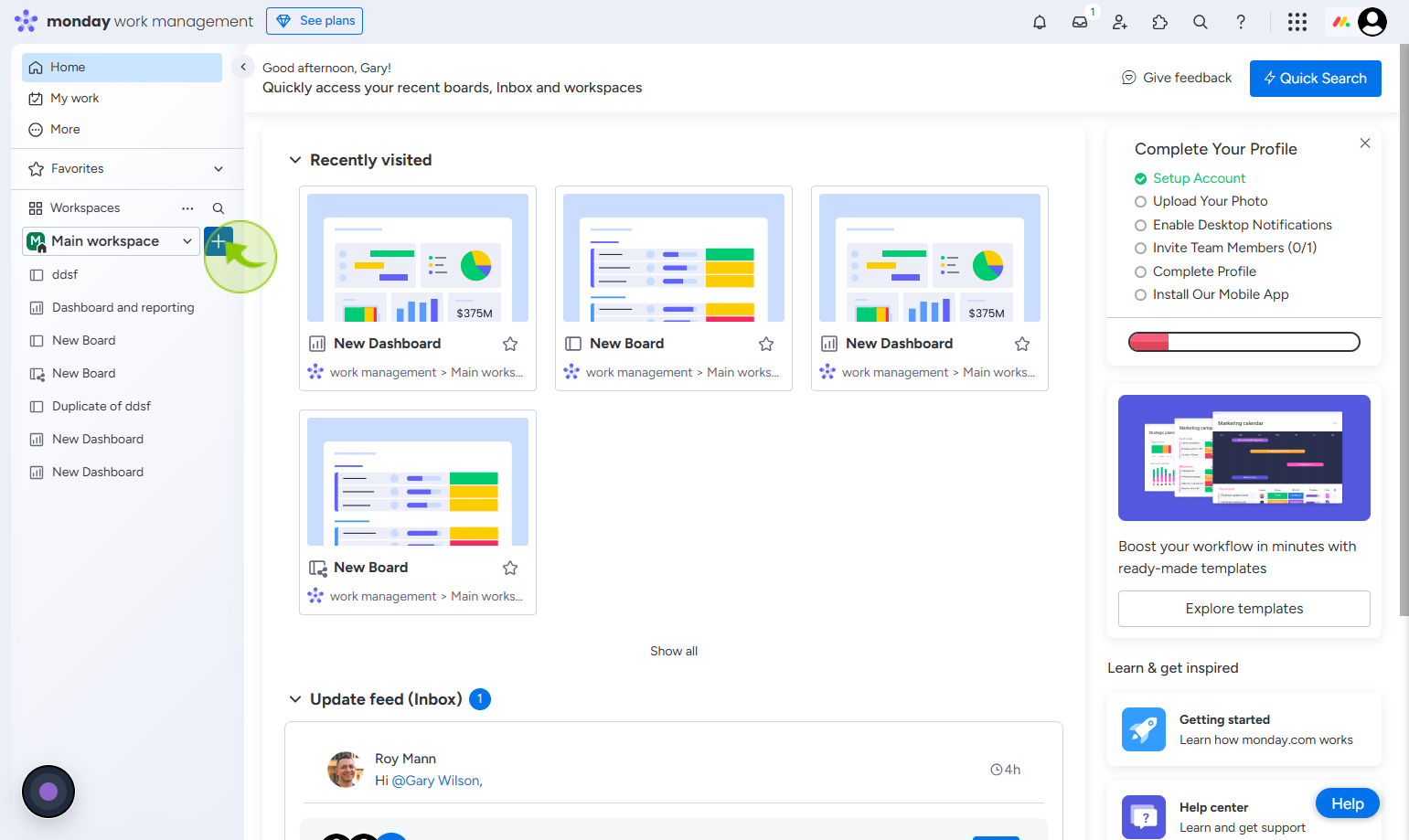This screenshot has height=840, width=1409.
Task: Click the Setup Account completed step
Action: 1190,178
